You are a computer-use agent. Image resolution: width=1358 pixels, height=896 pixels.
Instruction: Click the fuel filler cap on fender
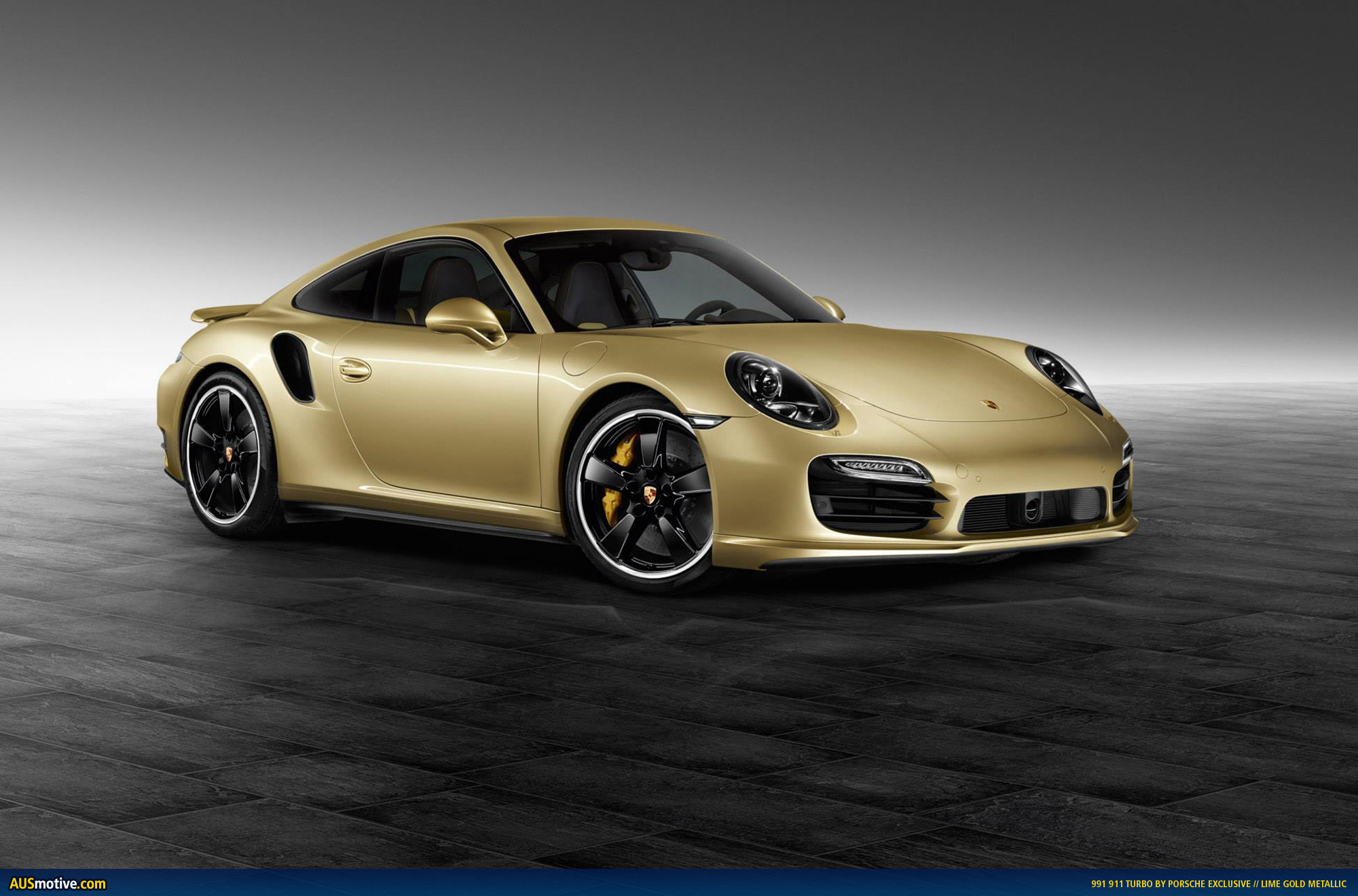tap(585, 358)
